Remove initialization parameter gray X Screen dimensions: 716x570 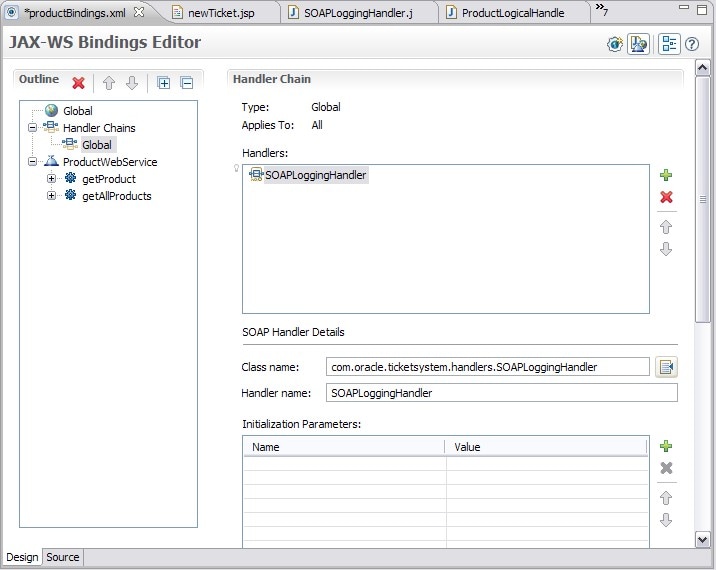(666, 468)
